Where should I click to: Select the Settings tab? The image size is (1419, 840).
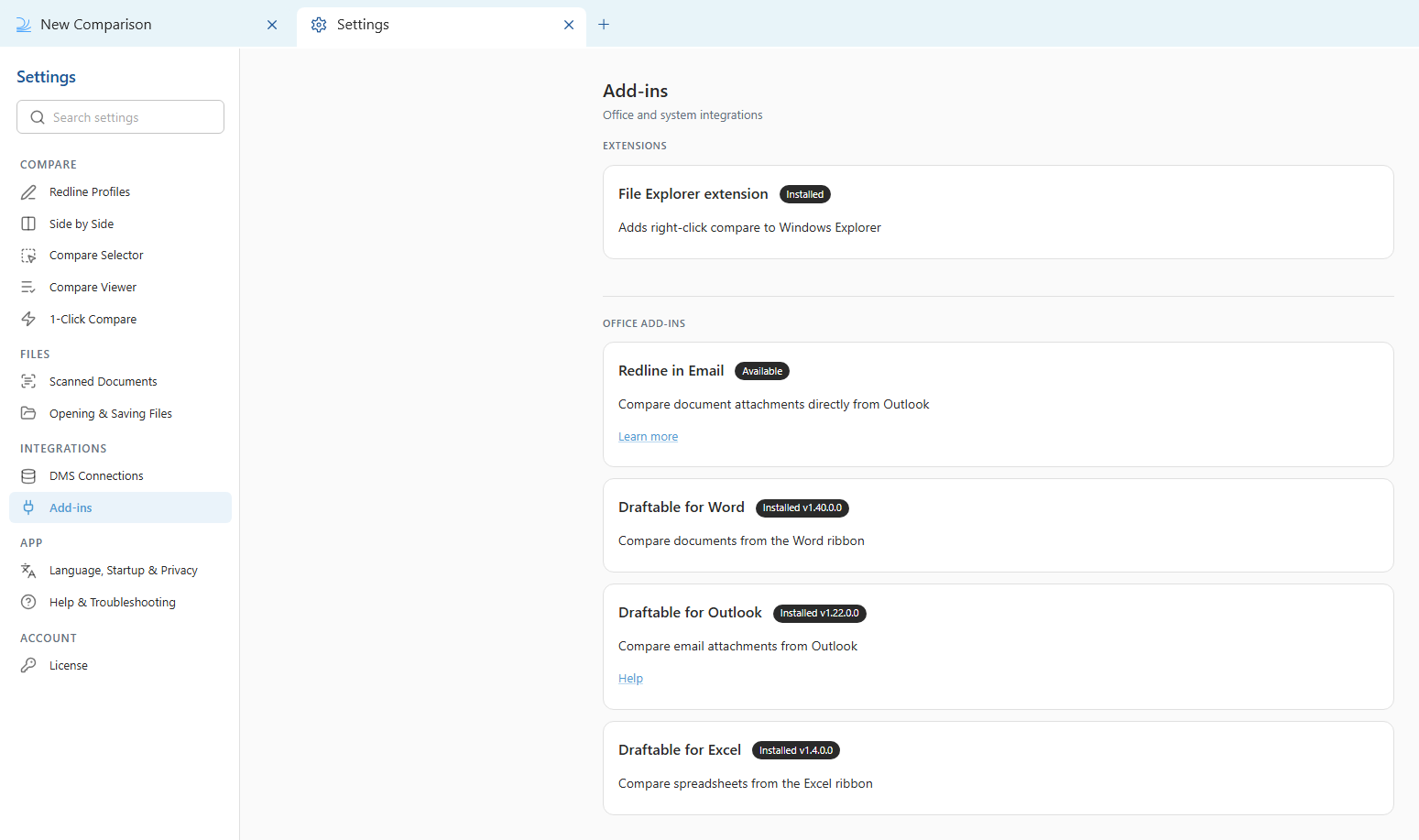pyautogui.click(x=442, y=25)
